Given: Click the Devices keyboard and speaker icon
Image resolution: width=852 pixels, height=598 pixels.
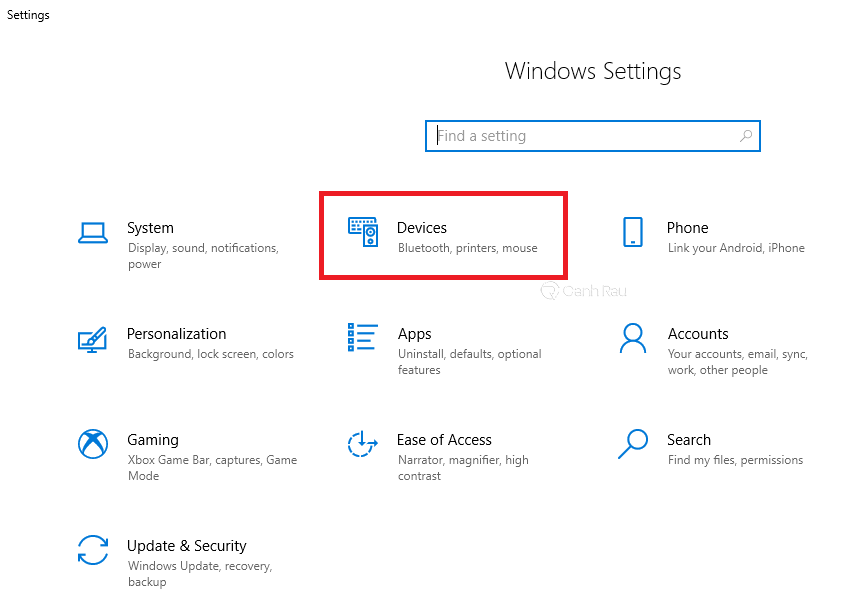Looking at the screenshot, I should (x=363, y=232).
